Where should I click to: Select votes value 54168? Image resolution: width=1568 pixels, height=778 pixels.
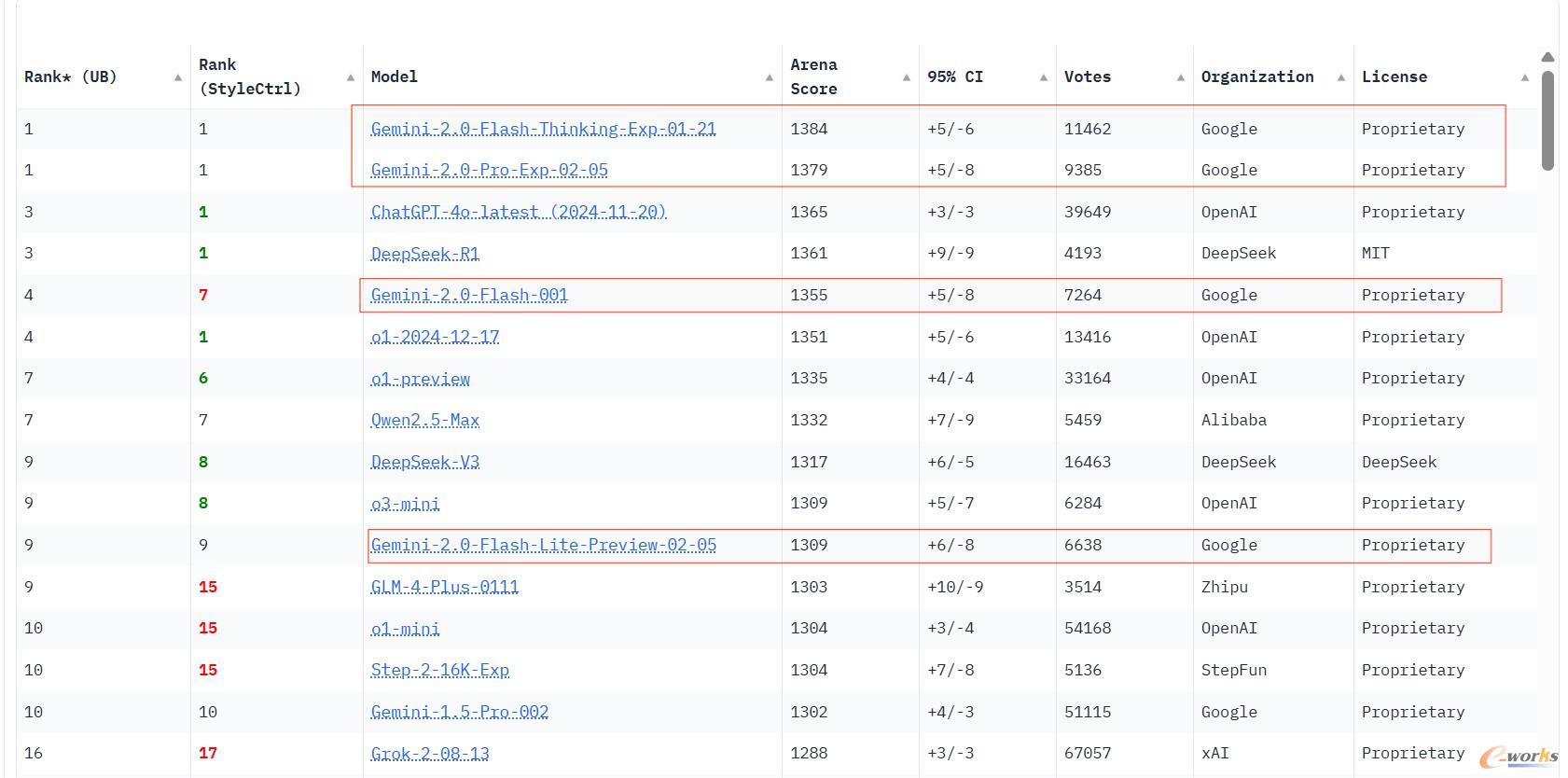pos(1087,628)
